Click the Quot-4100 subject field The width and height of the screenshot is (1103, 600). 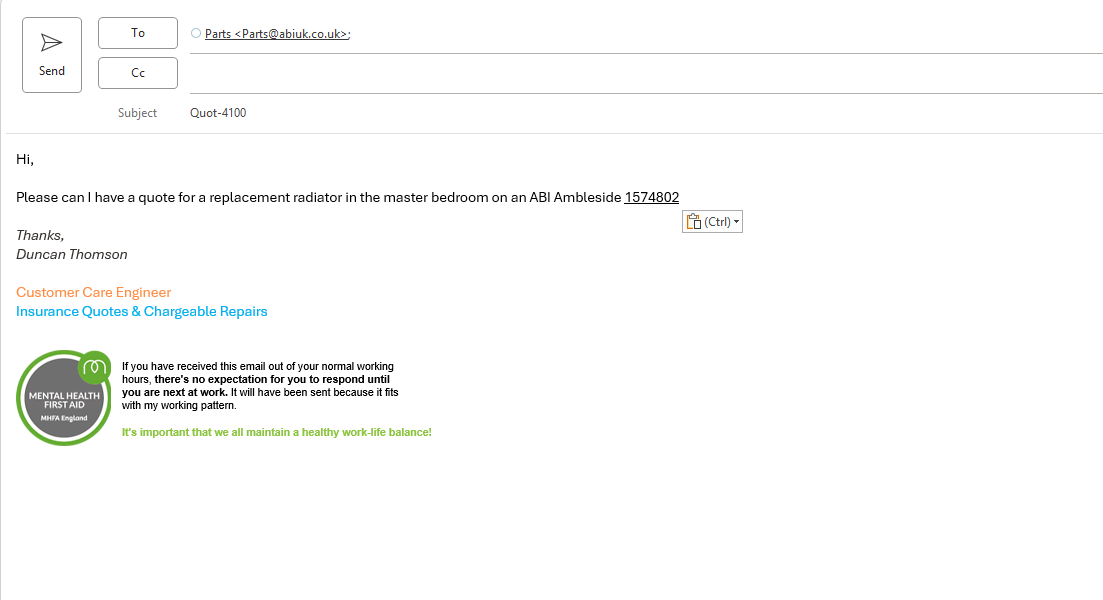[x=646, y=113]
